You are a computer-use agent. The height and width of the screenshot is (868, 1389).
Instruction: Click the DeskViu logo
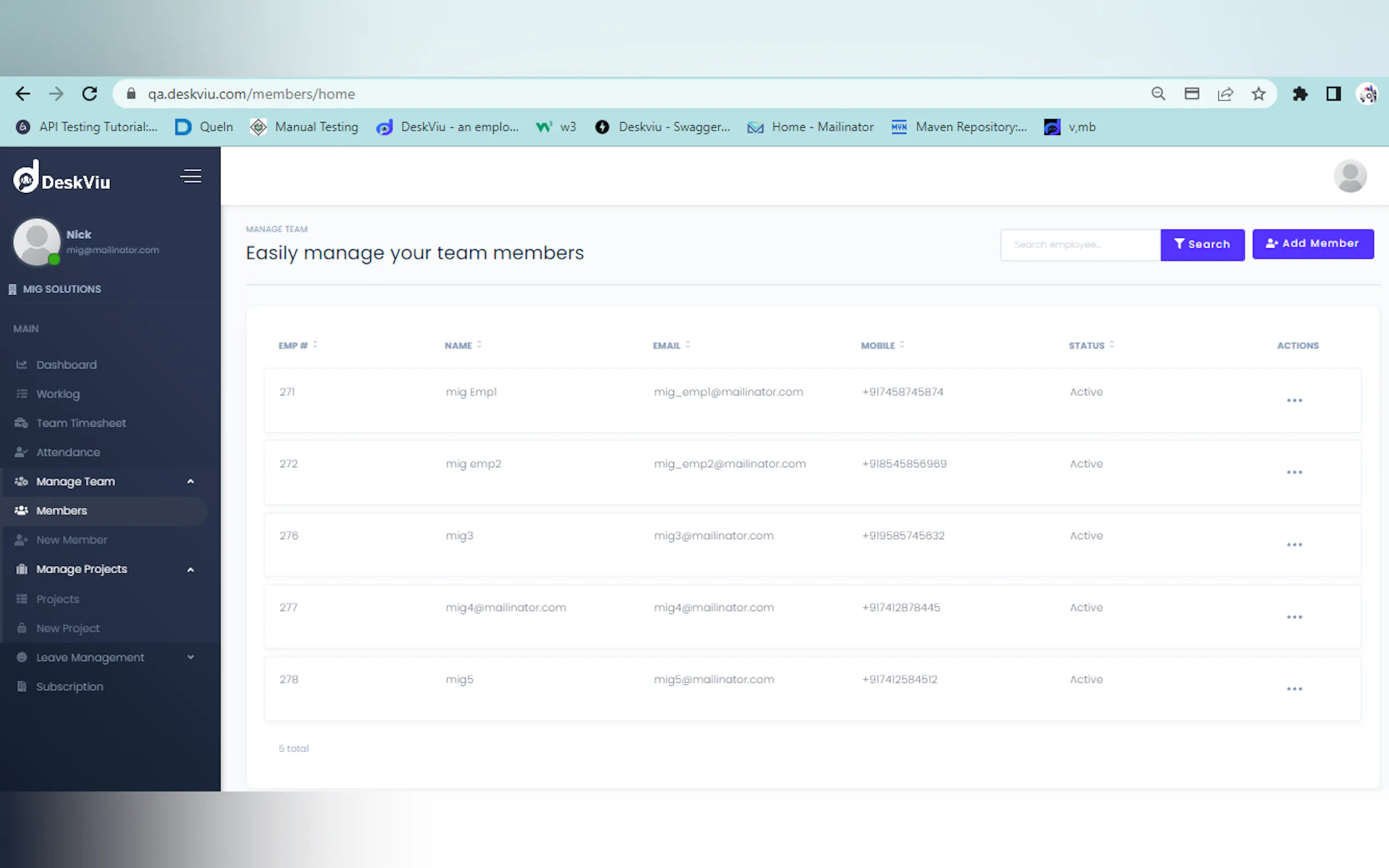(62, 178)
